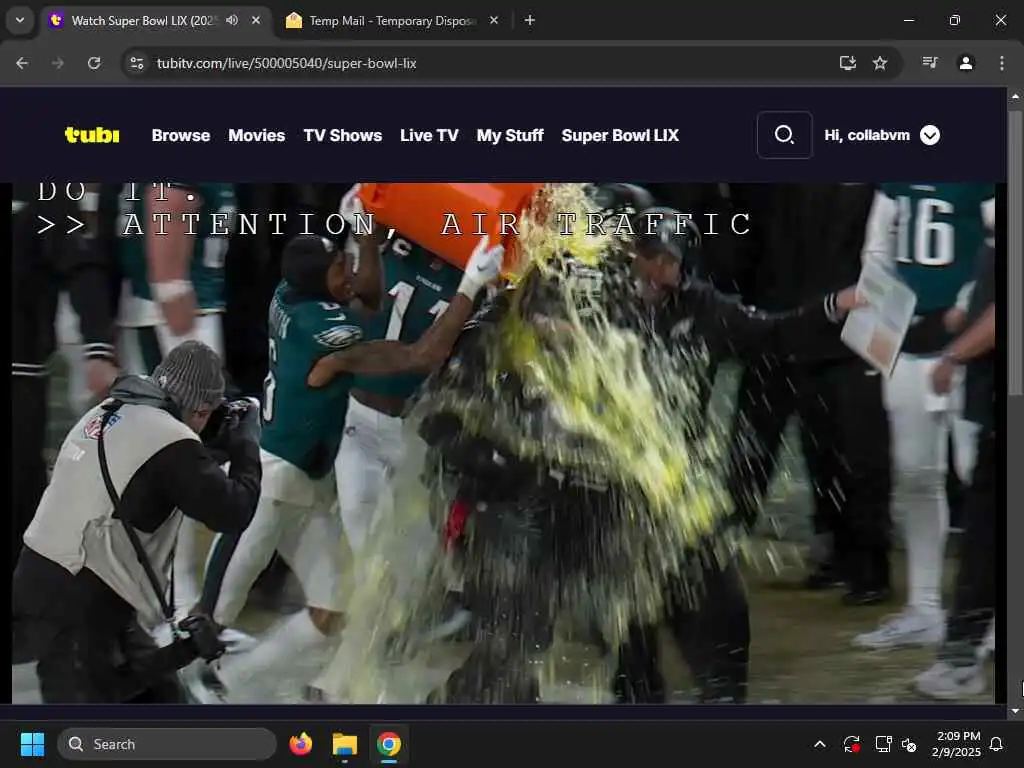The height and width of the screenshot is (768, 1024).
Task: Click the sync update tray icon
Action: click(x=852, y=744)
